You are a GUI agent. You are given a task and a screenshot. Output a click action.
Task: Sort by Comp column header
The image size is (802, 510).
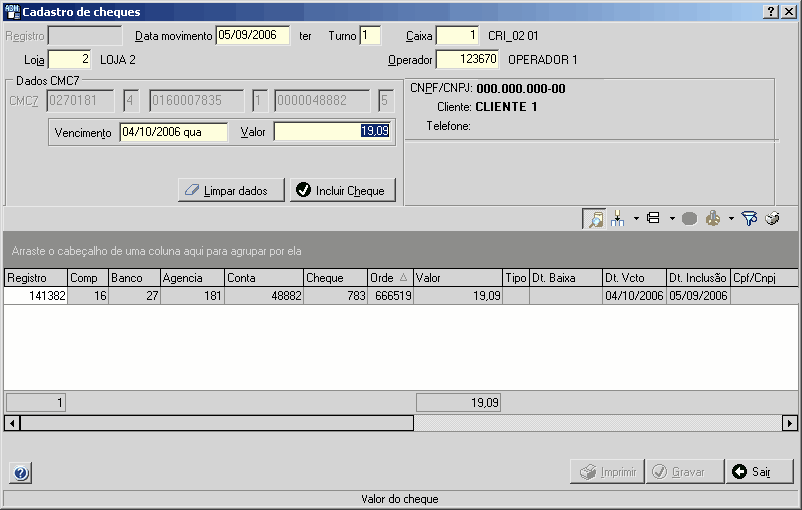click(88, 278)
